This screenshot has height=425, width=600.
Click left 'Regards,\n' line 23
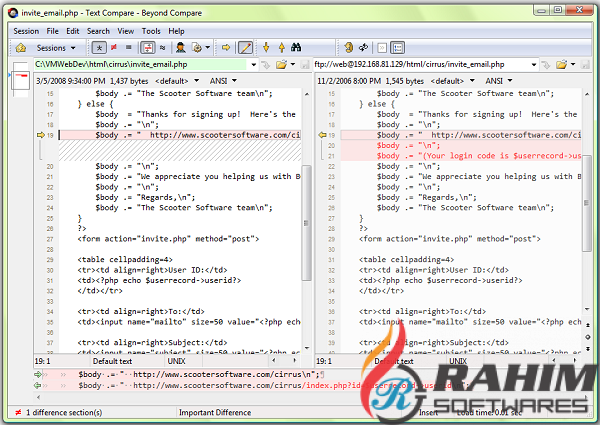coord(166,197)
